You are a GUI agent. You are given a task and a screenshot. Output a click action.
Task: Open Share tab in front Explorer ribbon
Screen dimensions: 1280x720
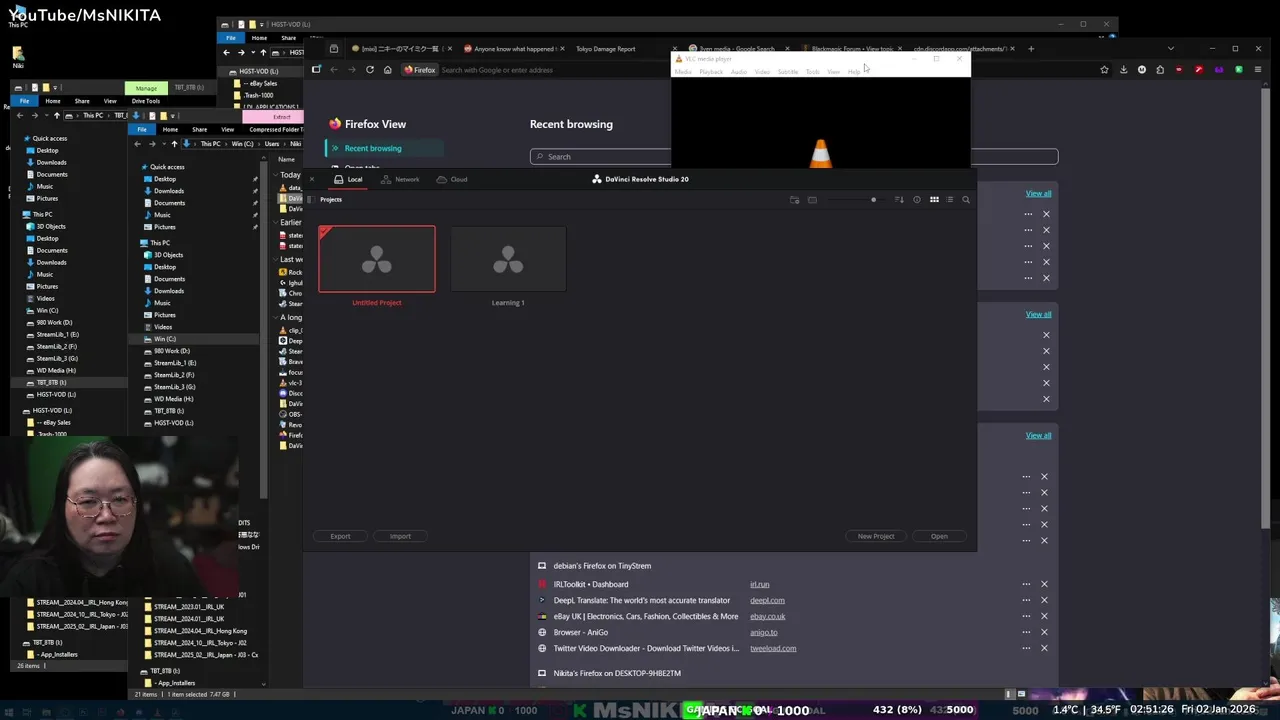199,129
